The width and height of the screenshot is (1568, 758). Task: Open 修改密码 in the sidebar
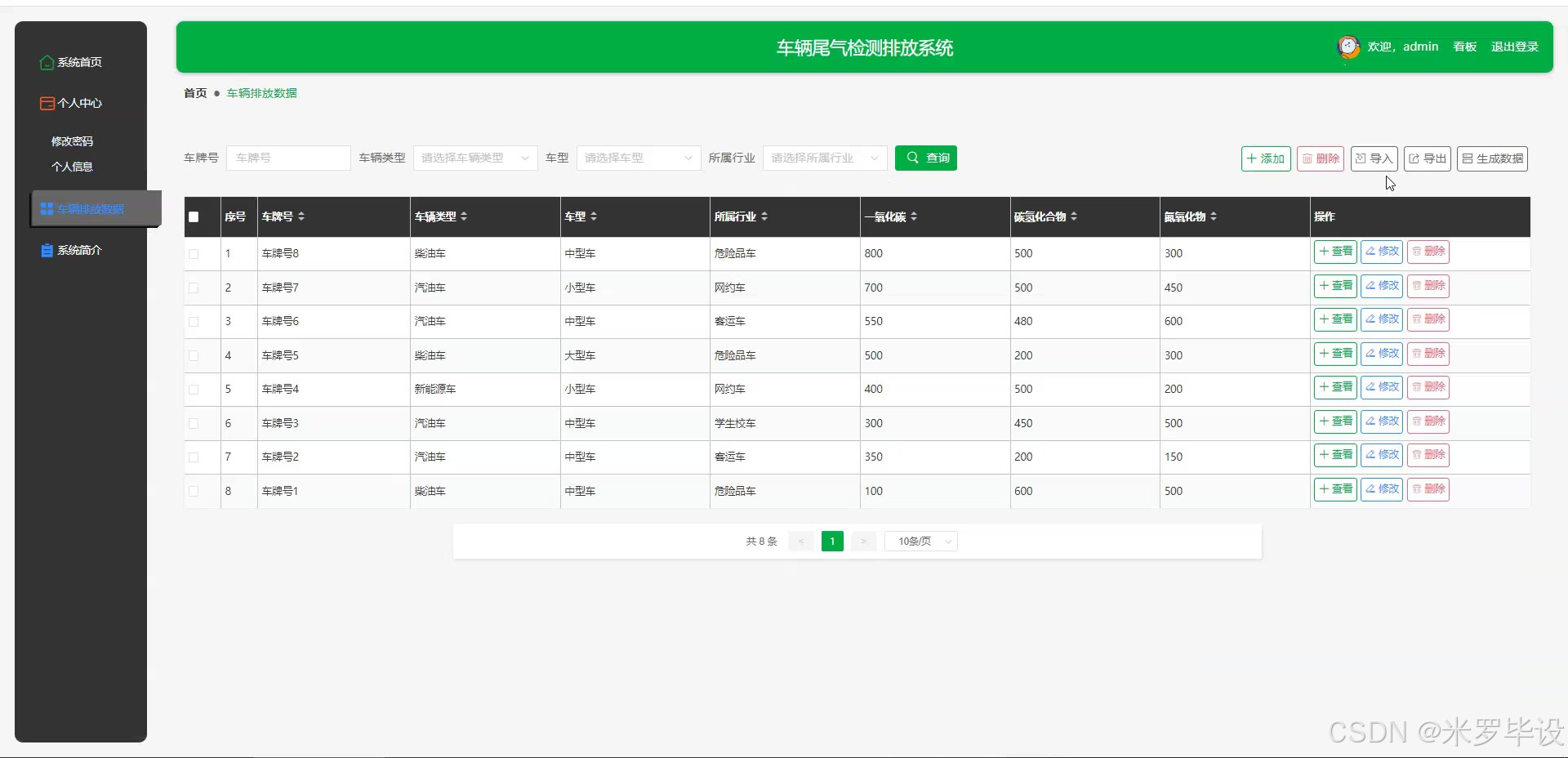point(72,141)
